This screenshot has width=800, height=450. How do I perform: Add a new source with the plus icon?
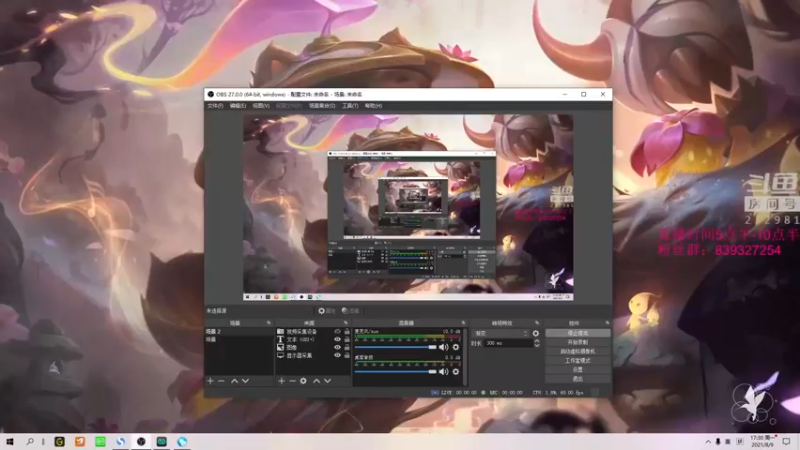tap(281, 381)
